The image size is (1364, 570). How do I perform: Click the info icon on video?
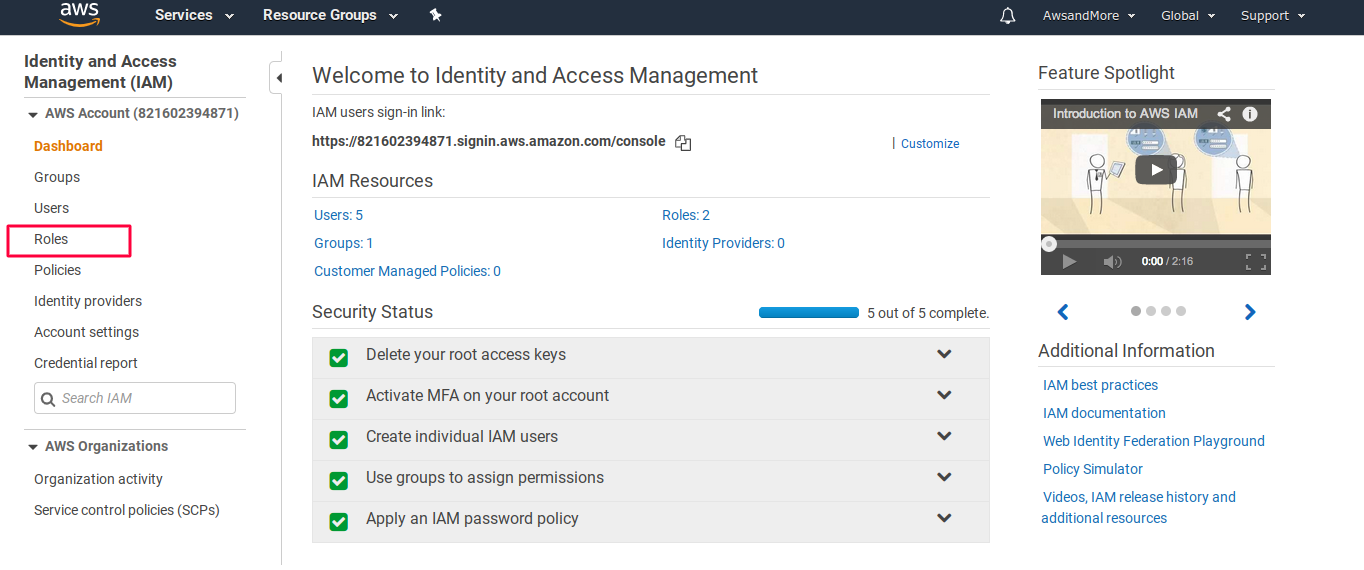[x=1250, y=114]
